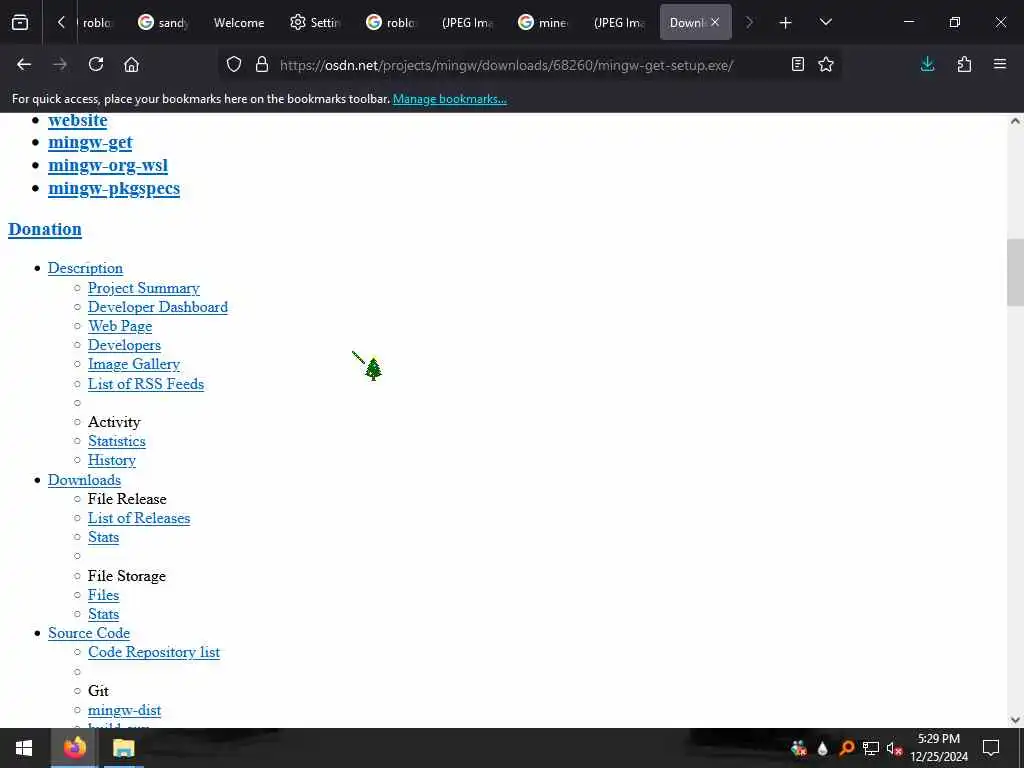Image resolution: width=1024 pixels, height=768 pixels.
Task: Open Stats under File Storage
Action: [x=104, y=615]
